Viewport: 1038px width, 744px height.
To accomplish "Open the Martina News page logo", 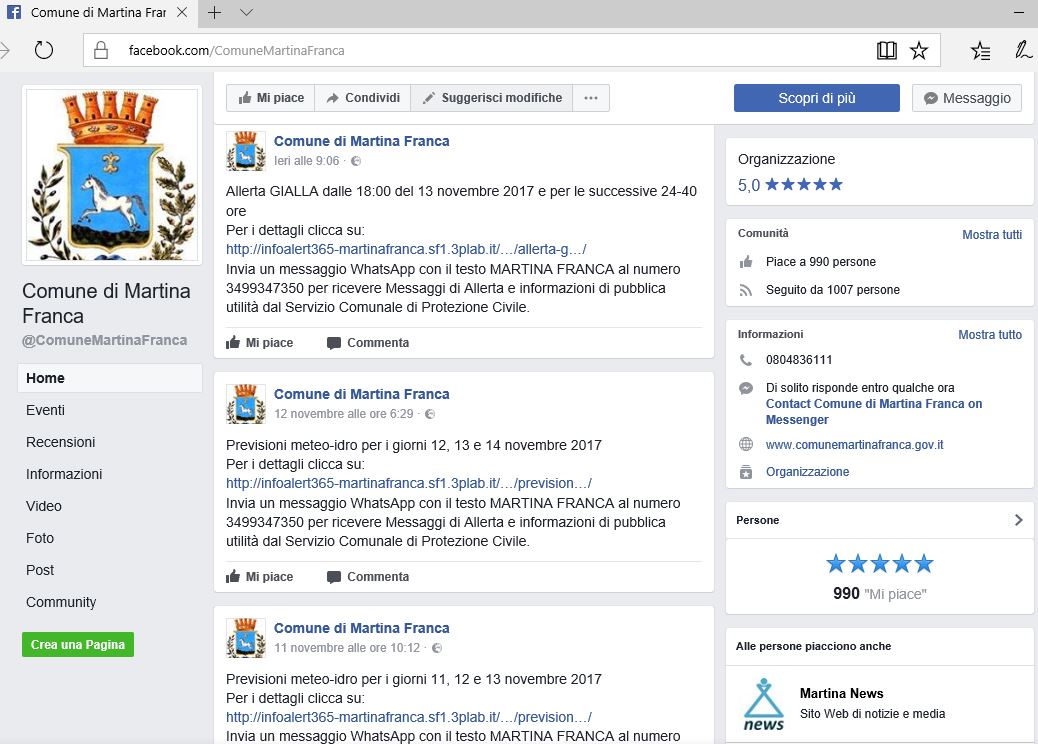I will (763, 704).
